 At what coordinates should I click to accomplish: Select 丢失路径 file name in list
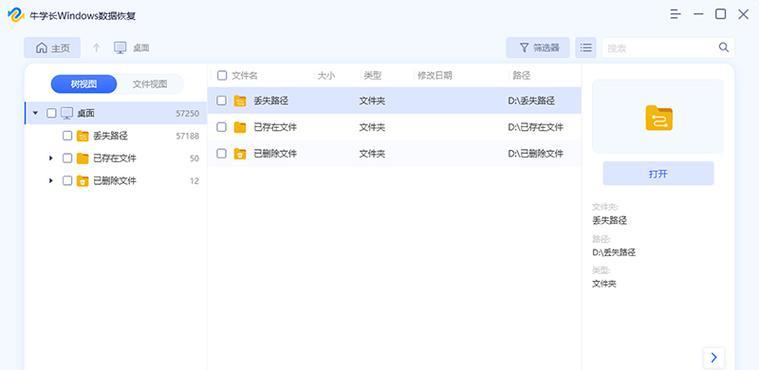[x=271, y=101]
